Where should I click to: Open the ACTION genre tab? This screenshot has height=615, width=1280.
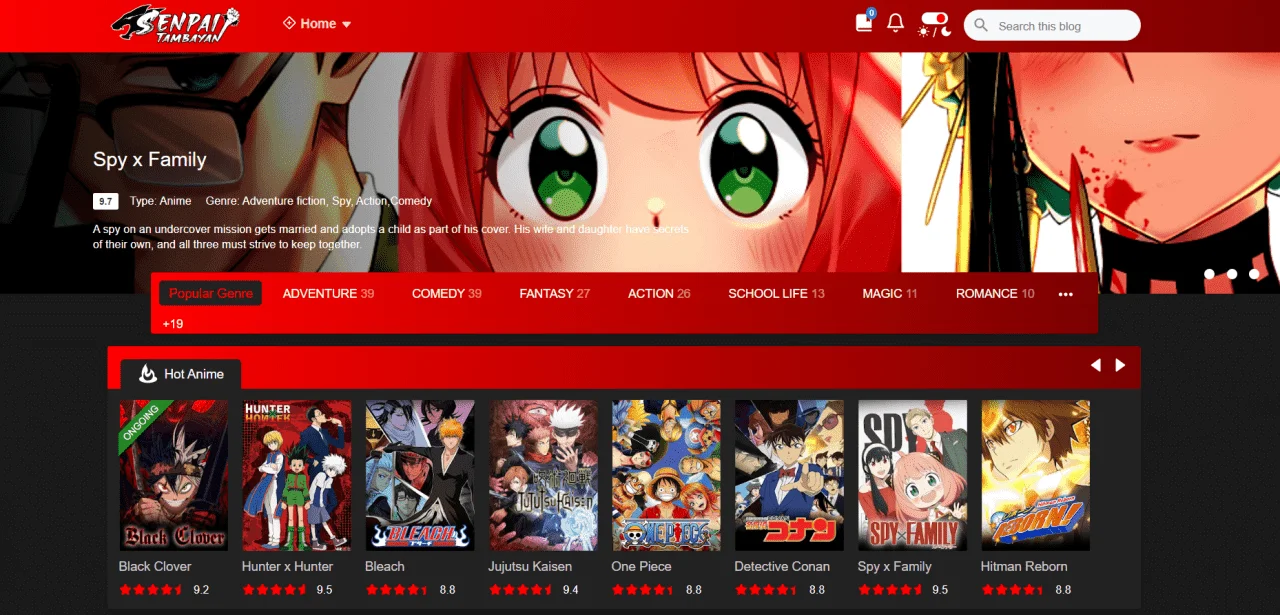coord(658,293)
